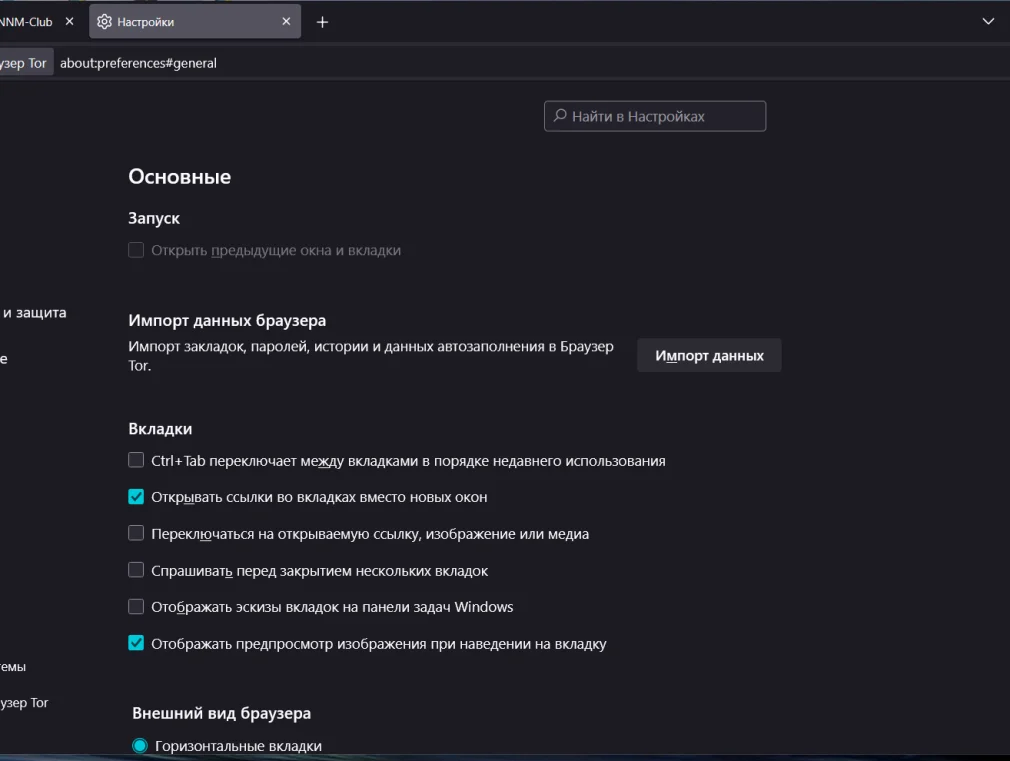Focus the Найти в Настройках search field
1010x761 pixels.
coord(655,116)
